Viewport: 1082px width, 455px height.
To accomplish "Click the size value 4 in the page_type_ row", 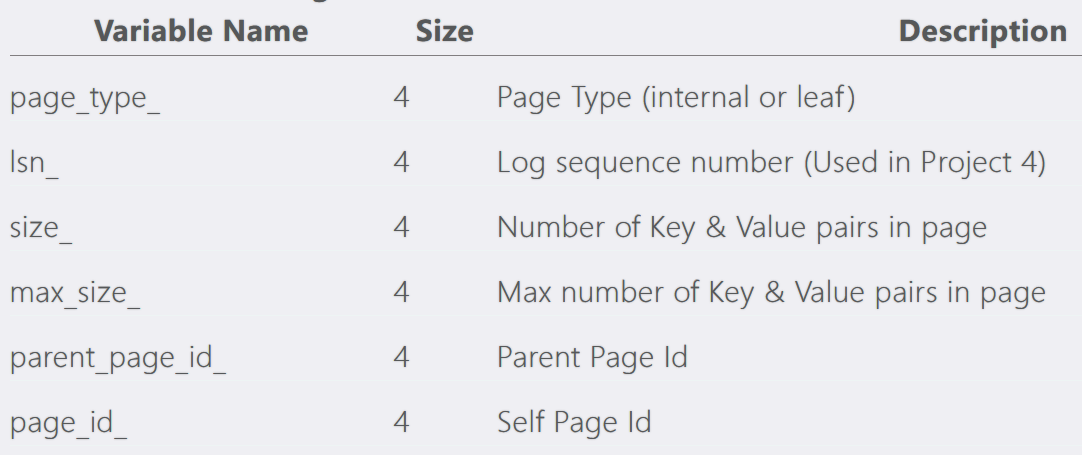I will [x=402, y=99].
